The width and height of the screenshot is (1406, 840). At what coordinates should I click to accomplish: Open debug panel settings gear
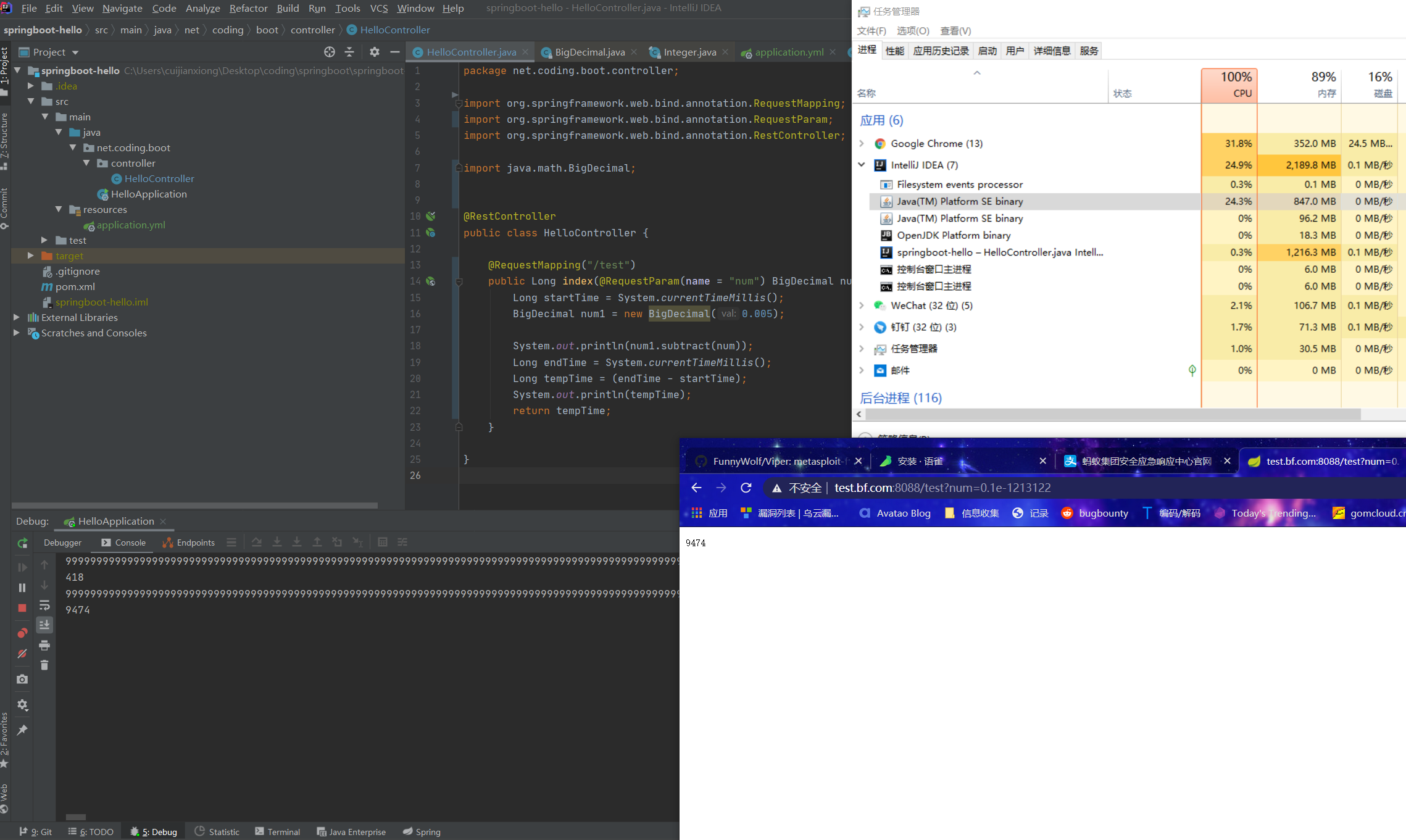coord(22,705)
